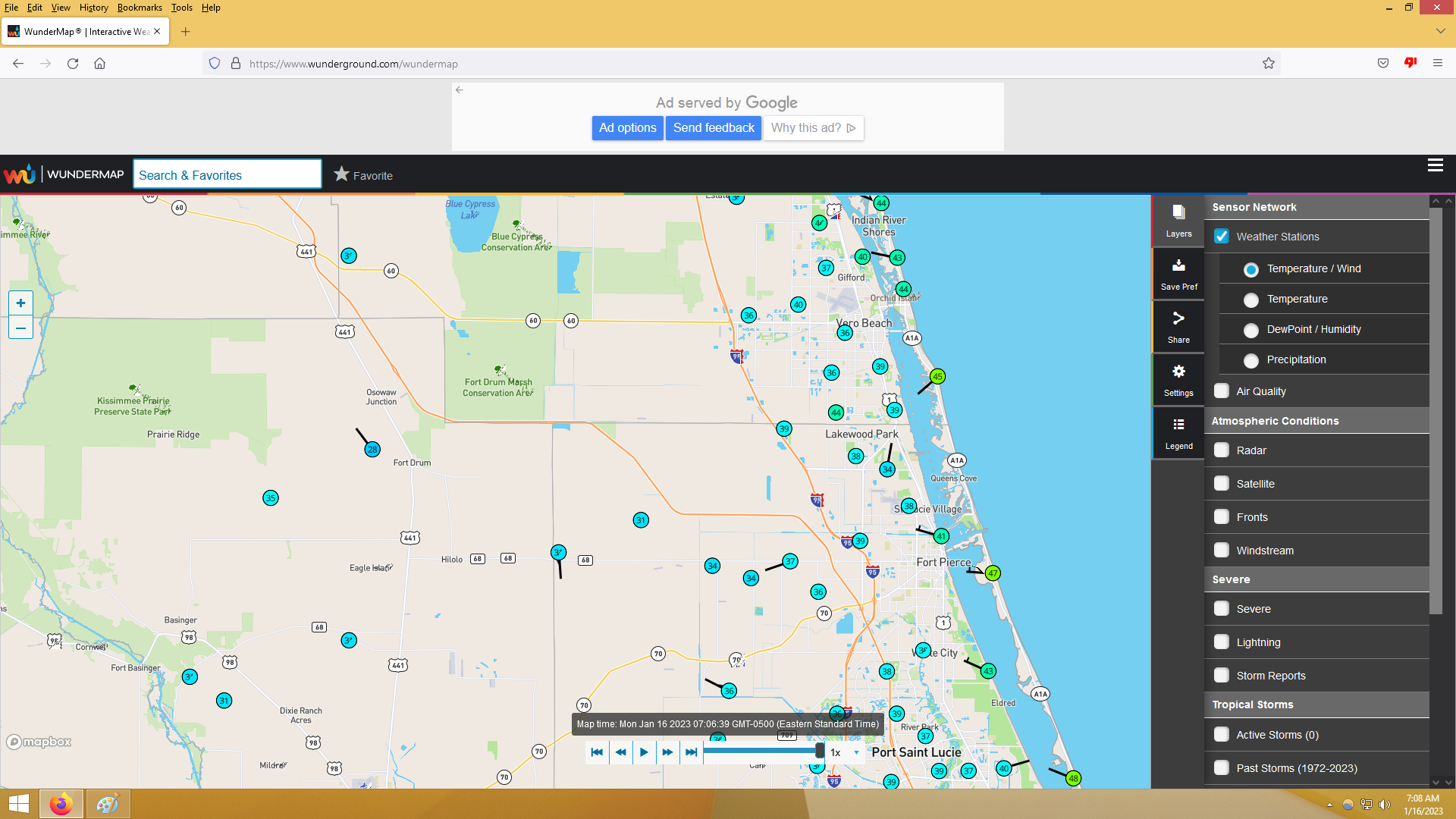Open the playback speed 1x dropdown
1456x819 pixels.
[845, 752]
